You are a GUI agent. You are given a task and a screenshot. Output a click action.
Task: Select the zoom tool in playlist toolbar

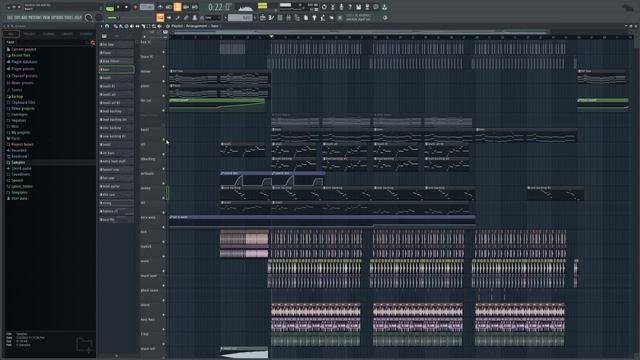tap(154, 26)
